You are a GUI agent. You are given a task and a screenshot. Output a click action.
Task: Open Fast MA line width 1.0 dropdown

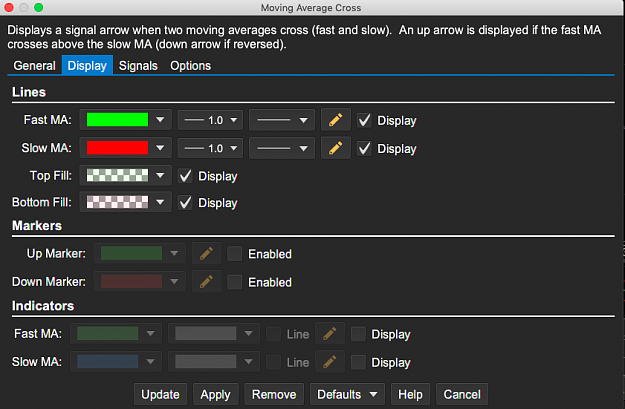[210, 120]
